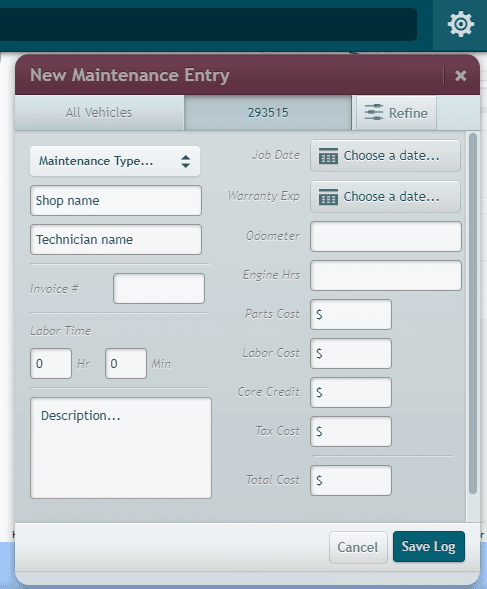This screenshot has height=589, width=487.
Task: Click the dialog's vertical scrollbar
Action: click(473, 313)
